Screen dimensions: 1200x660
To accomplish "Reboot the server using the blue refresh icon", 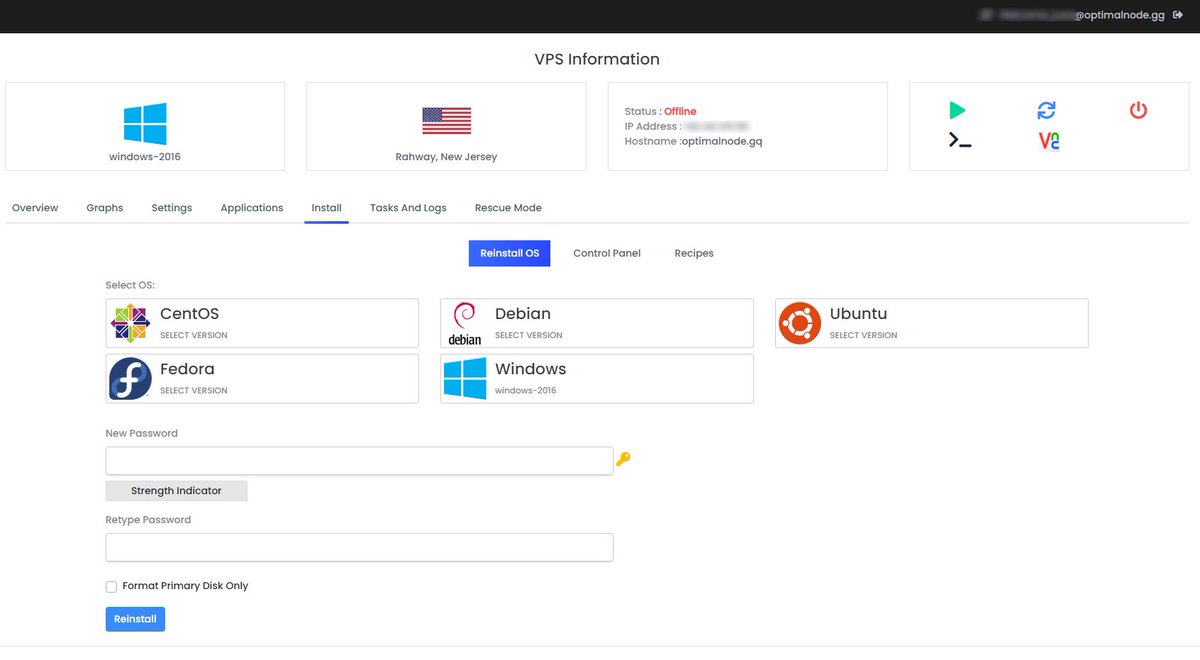I will tap(1047, 110).
